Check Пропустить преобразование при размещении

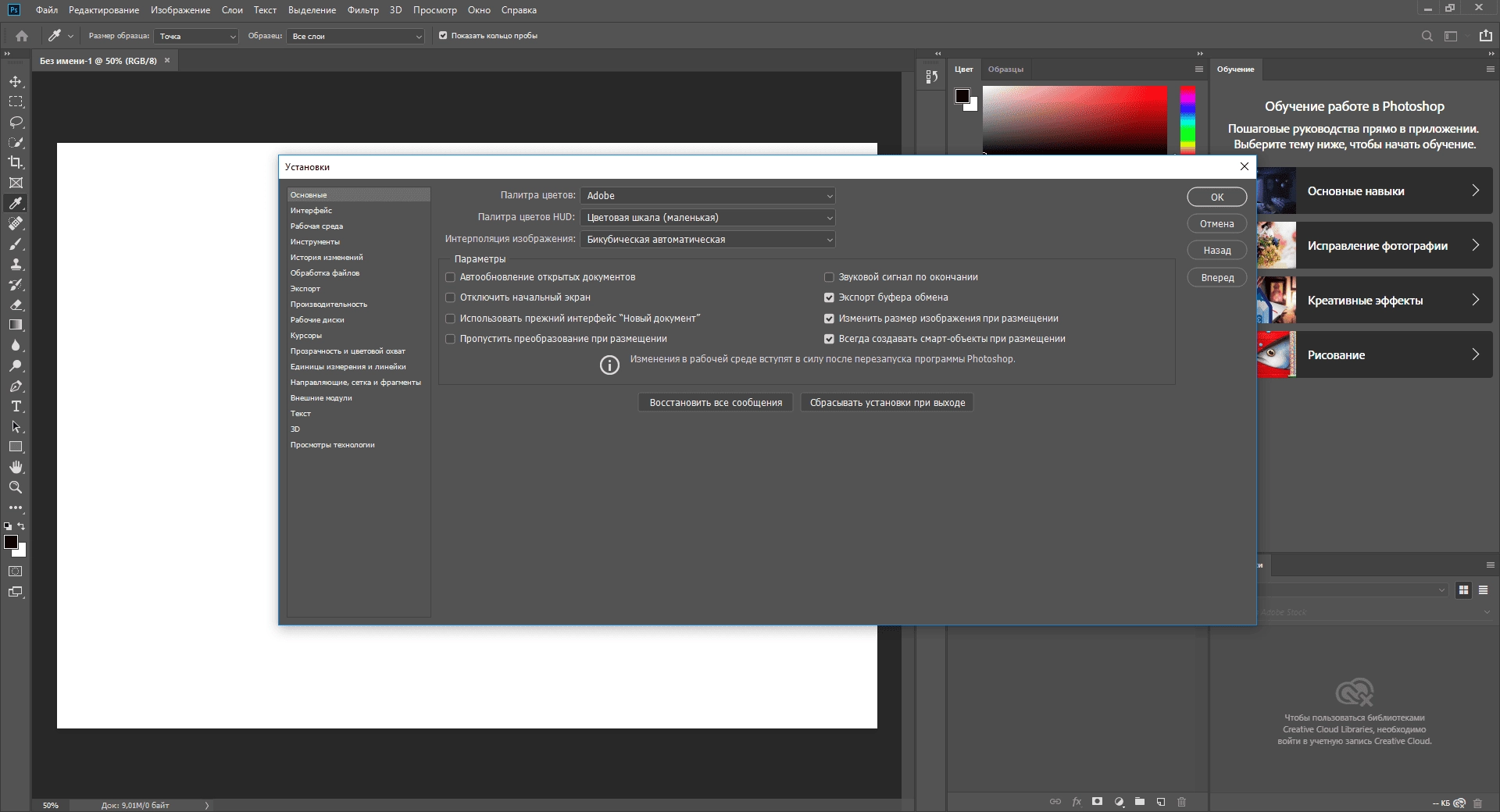point(450,339)
